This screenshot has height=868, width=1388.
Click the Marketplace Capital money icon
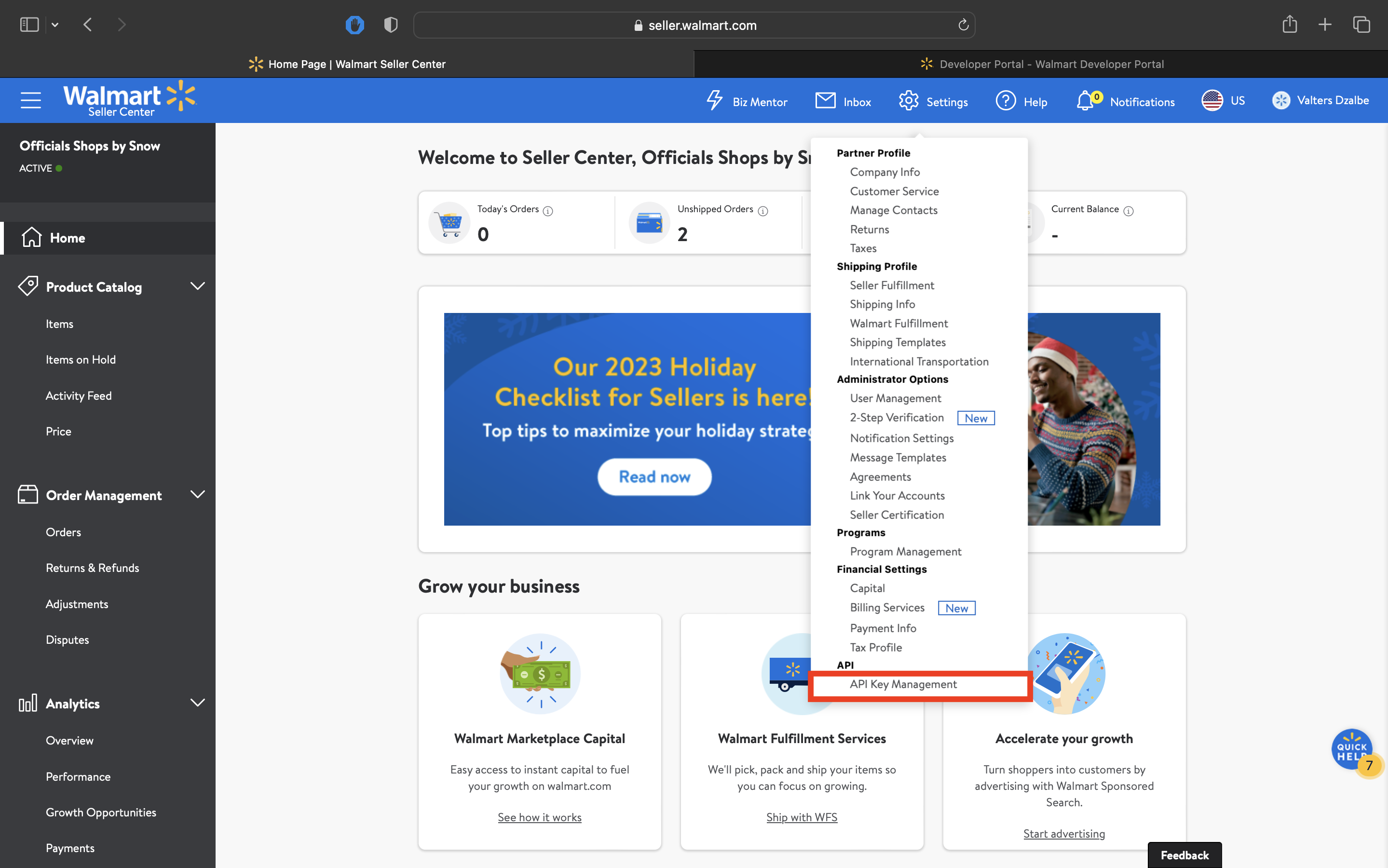[x=540, y=674]
